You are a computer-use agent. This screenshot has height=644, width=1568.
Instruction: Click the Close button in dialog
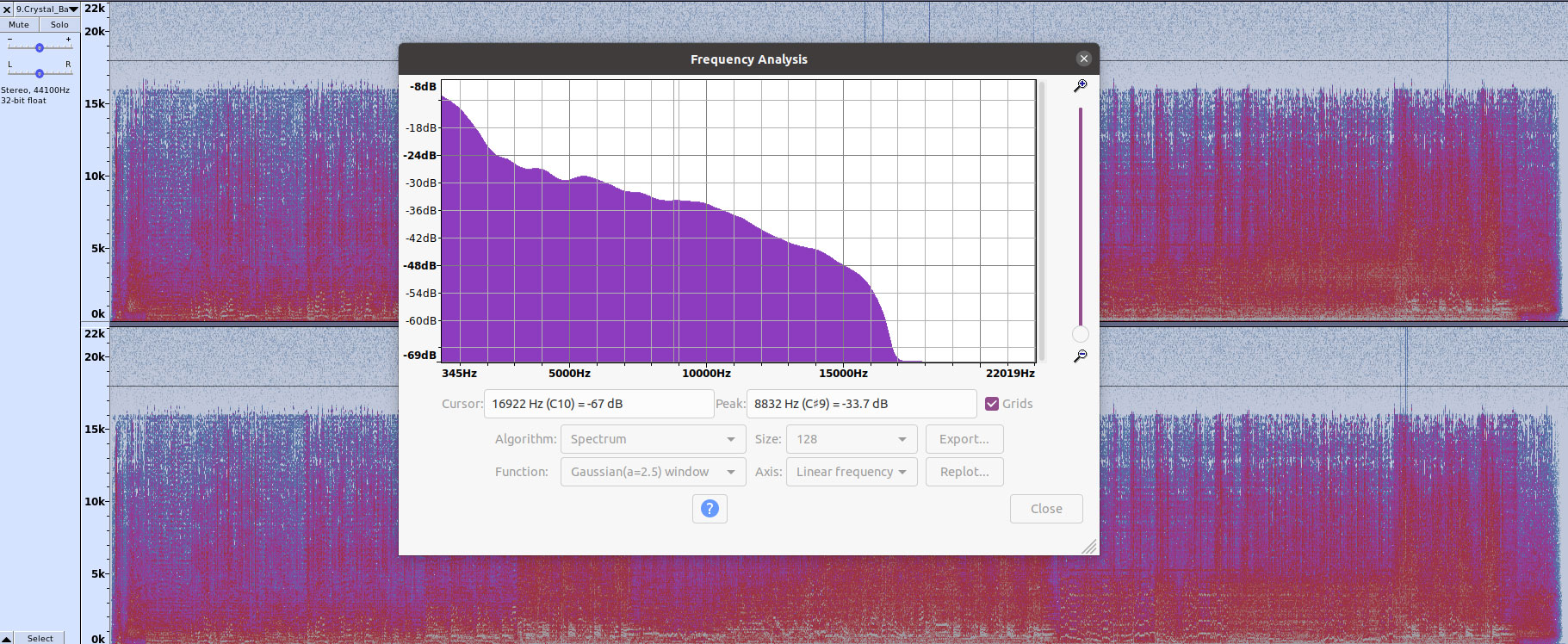[x=1046, y=509]
